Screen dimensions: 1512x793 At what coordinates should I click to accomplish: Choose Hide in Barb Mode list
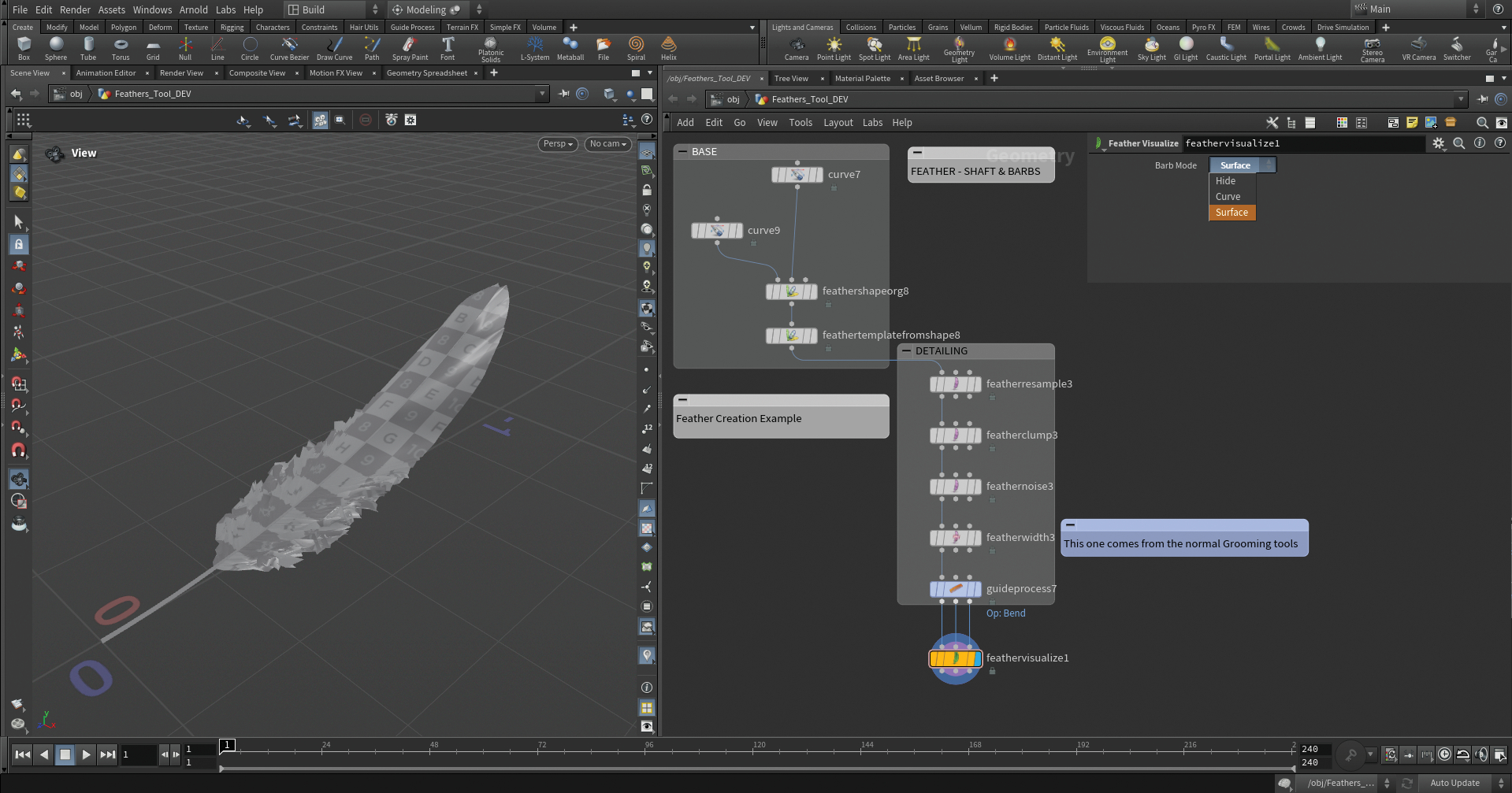[1232, 181]
